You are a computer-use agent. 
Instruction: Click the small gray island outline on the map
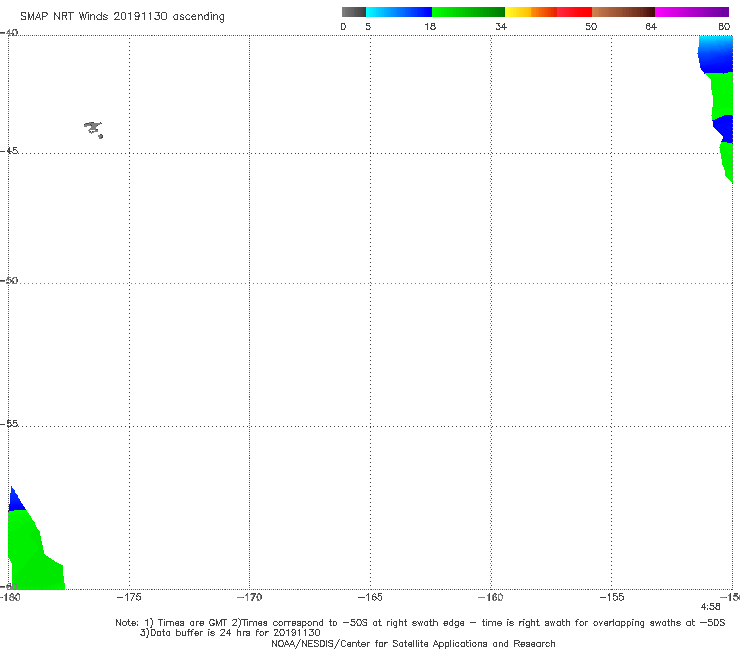point(93,129)
